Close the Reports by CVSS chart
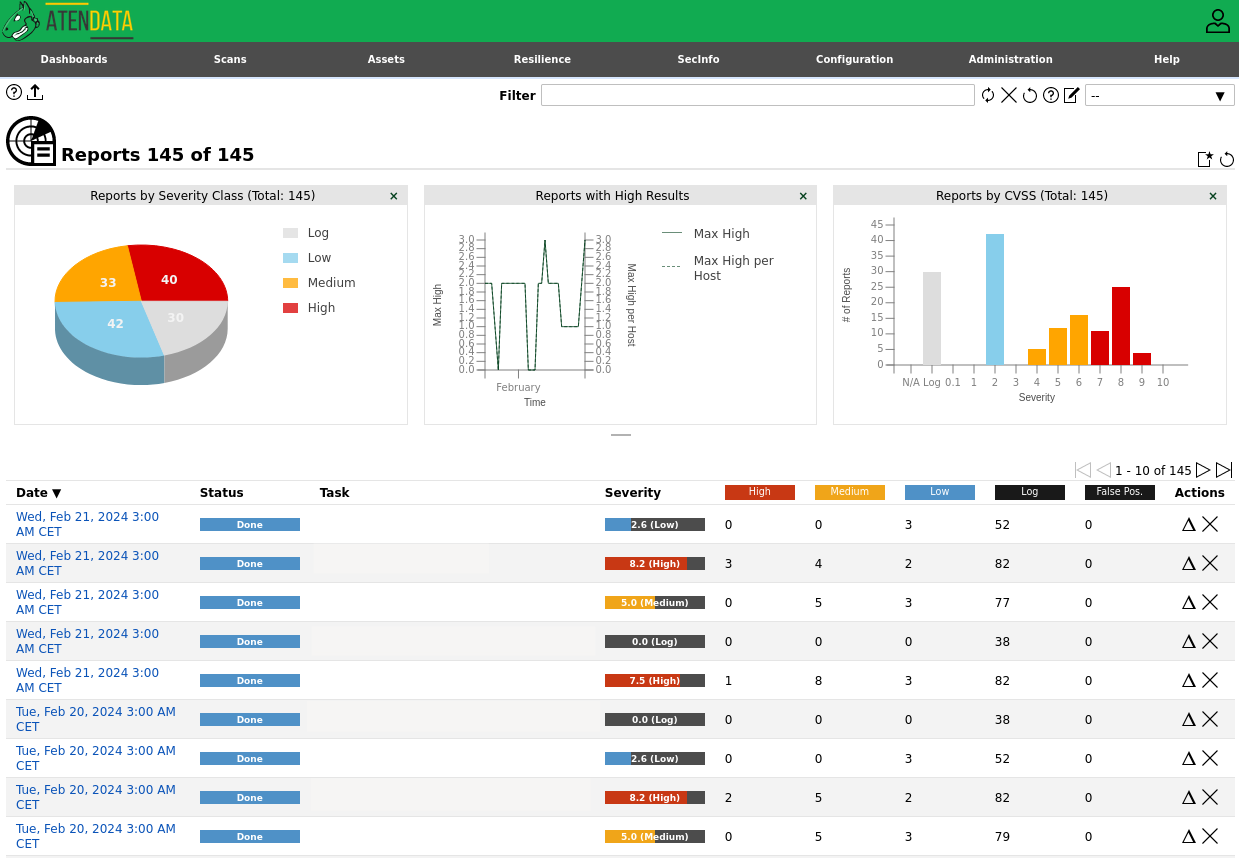The image size is (1239, 858). pyautogui.click(x=1213, y=196)
